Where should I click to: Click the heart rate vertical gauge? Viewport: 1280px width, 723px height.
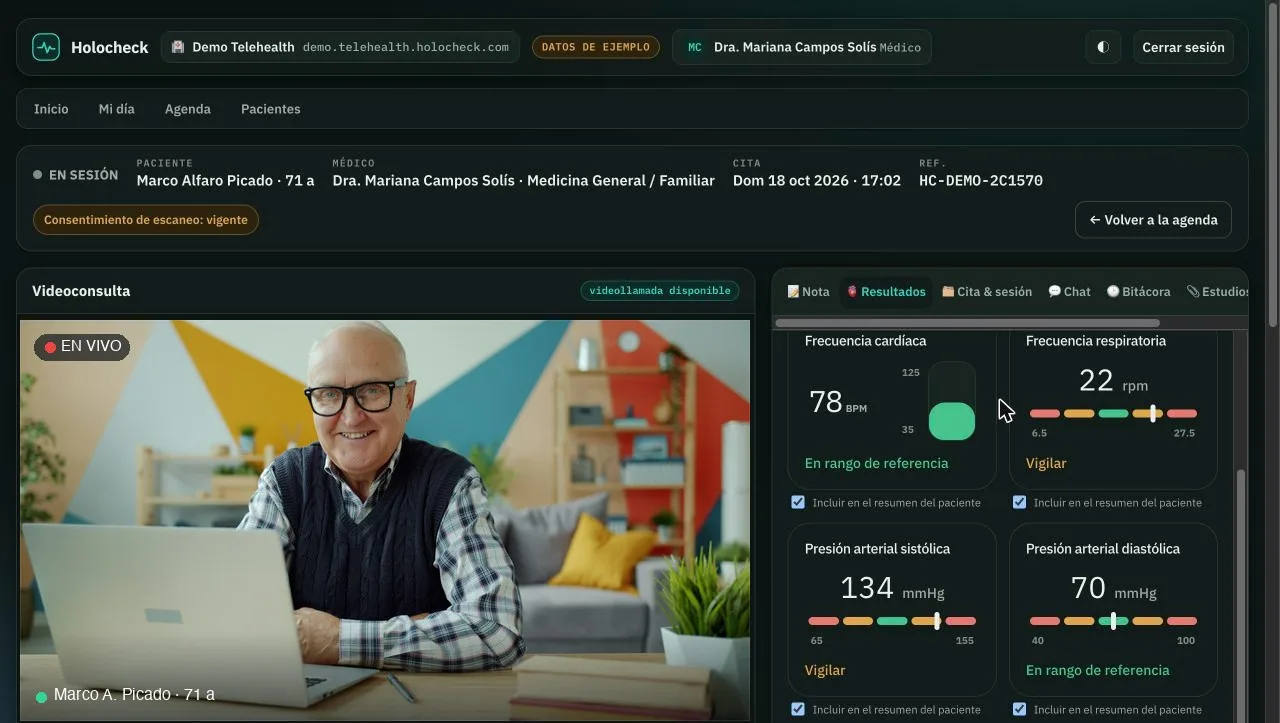(x=952, y=401)
